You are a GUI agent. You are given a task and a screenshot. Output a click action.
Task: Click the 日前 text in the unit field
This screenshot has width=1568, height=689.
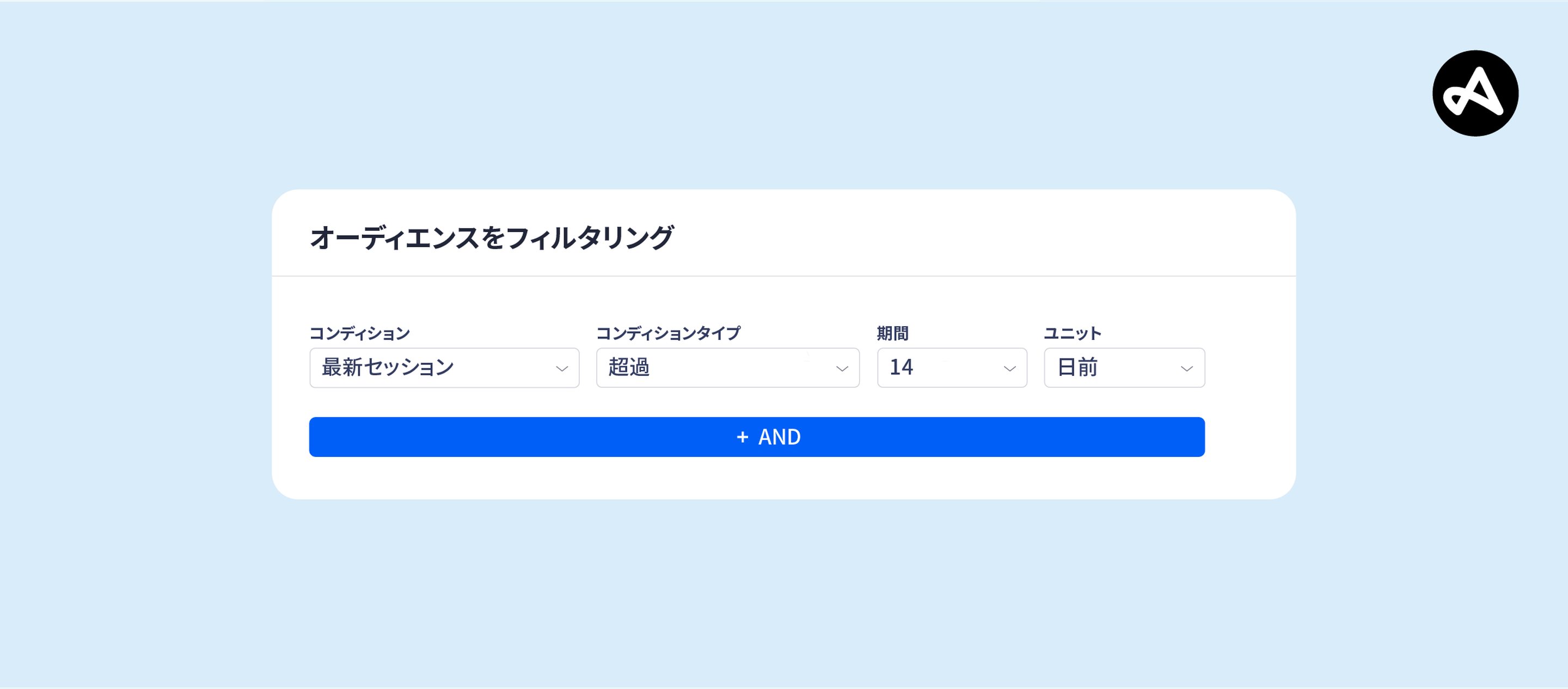(1077, 367)
